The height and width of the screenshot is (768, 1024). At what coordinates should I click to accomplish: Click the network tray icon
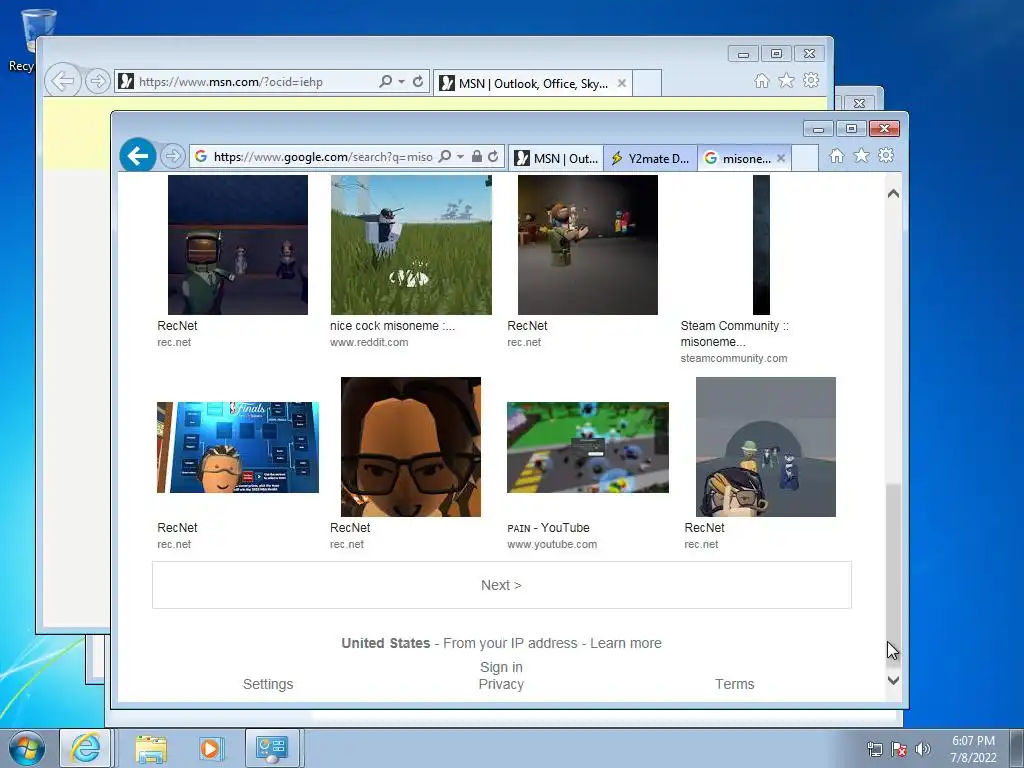[874, 749]
